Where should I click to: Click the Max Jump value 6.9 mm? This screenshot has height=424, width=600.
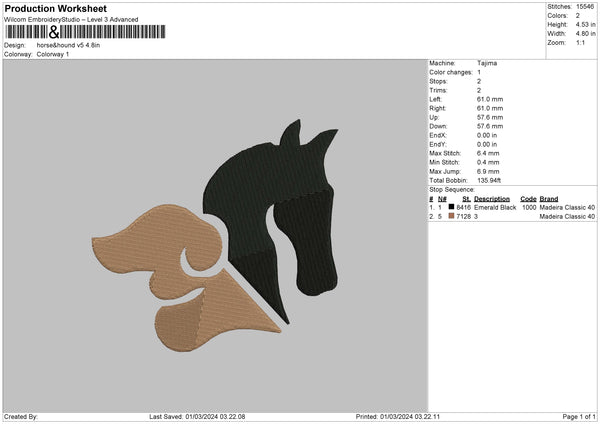[488, 172]
